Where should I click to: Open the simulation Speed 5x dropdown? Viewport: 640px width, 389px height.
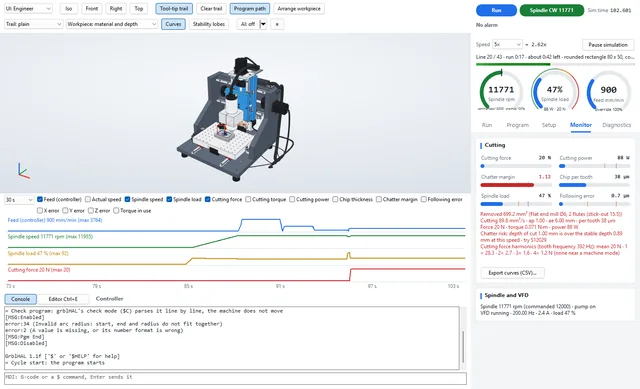507,44
